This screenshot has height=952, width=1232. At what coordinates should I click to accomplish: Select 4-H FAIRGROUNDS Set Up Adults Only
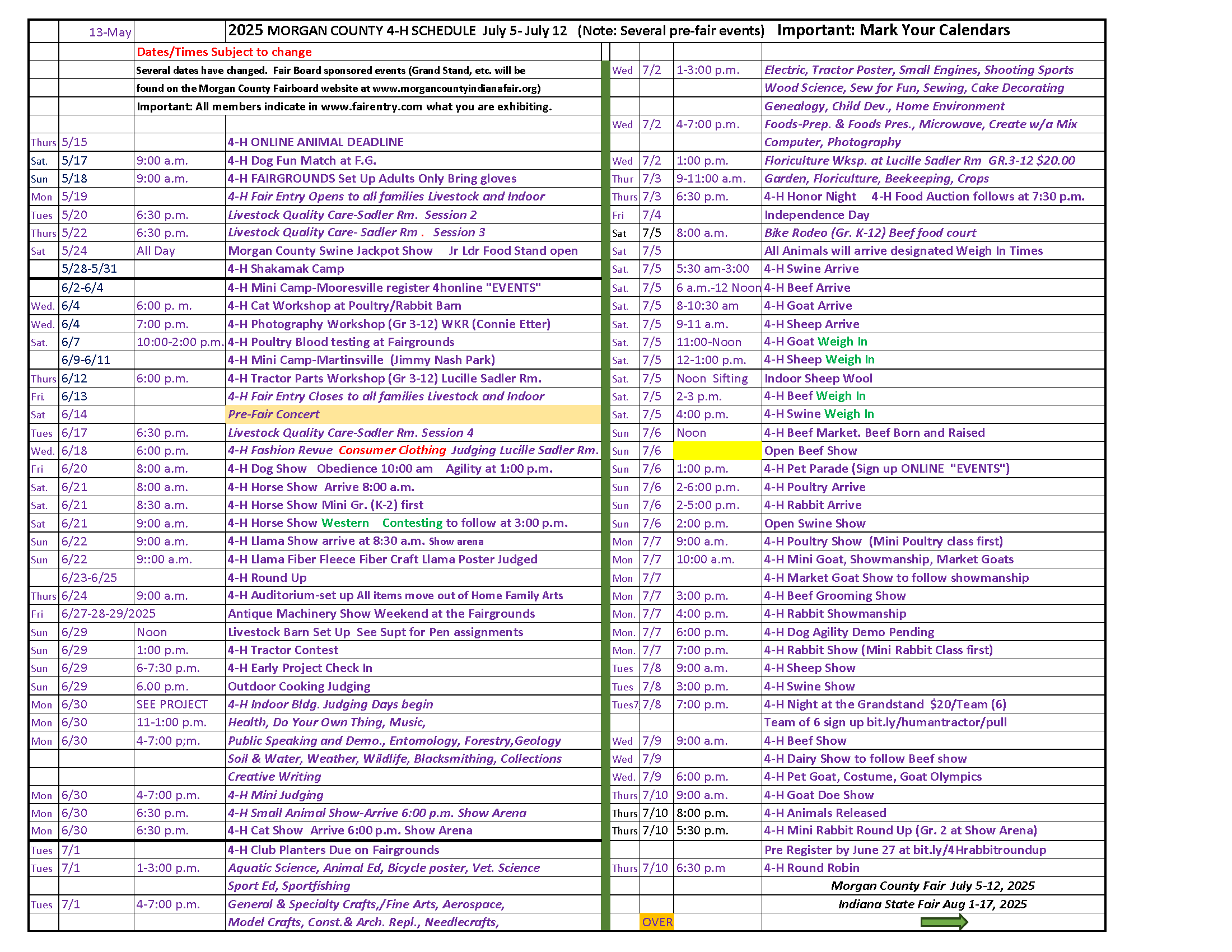coord(372,178)
